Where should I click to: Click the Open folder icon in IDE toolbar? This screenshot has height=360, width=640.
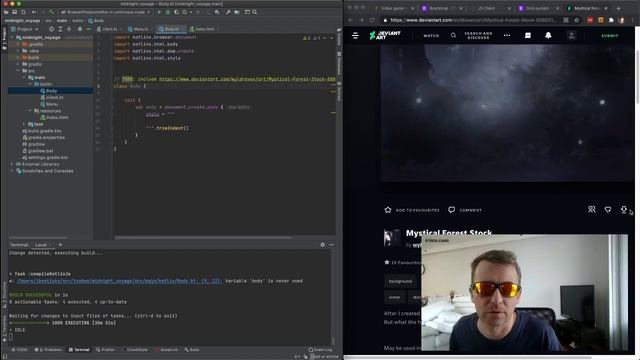(6, 12)
